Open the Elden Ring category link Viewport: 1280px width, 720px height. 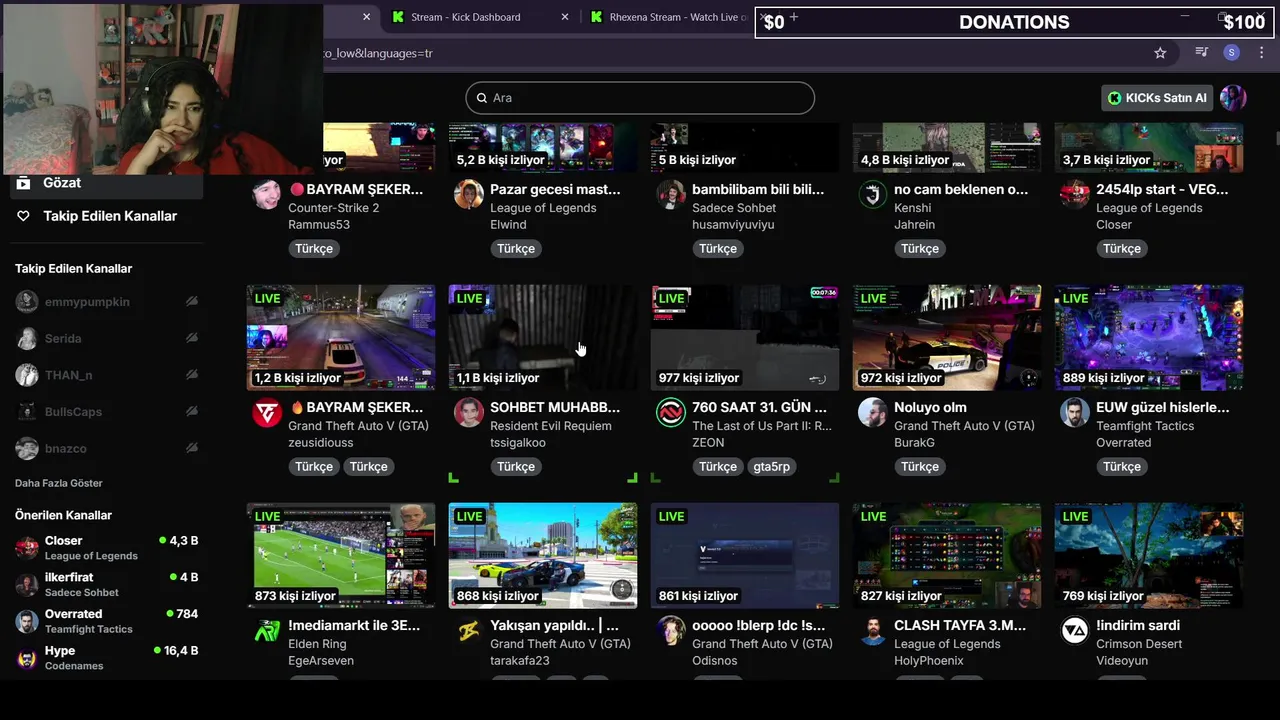pyautogui.click(x=317, y=644)
